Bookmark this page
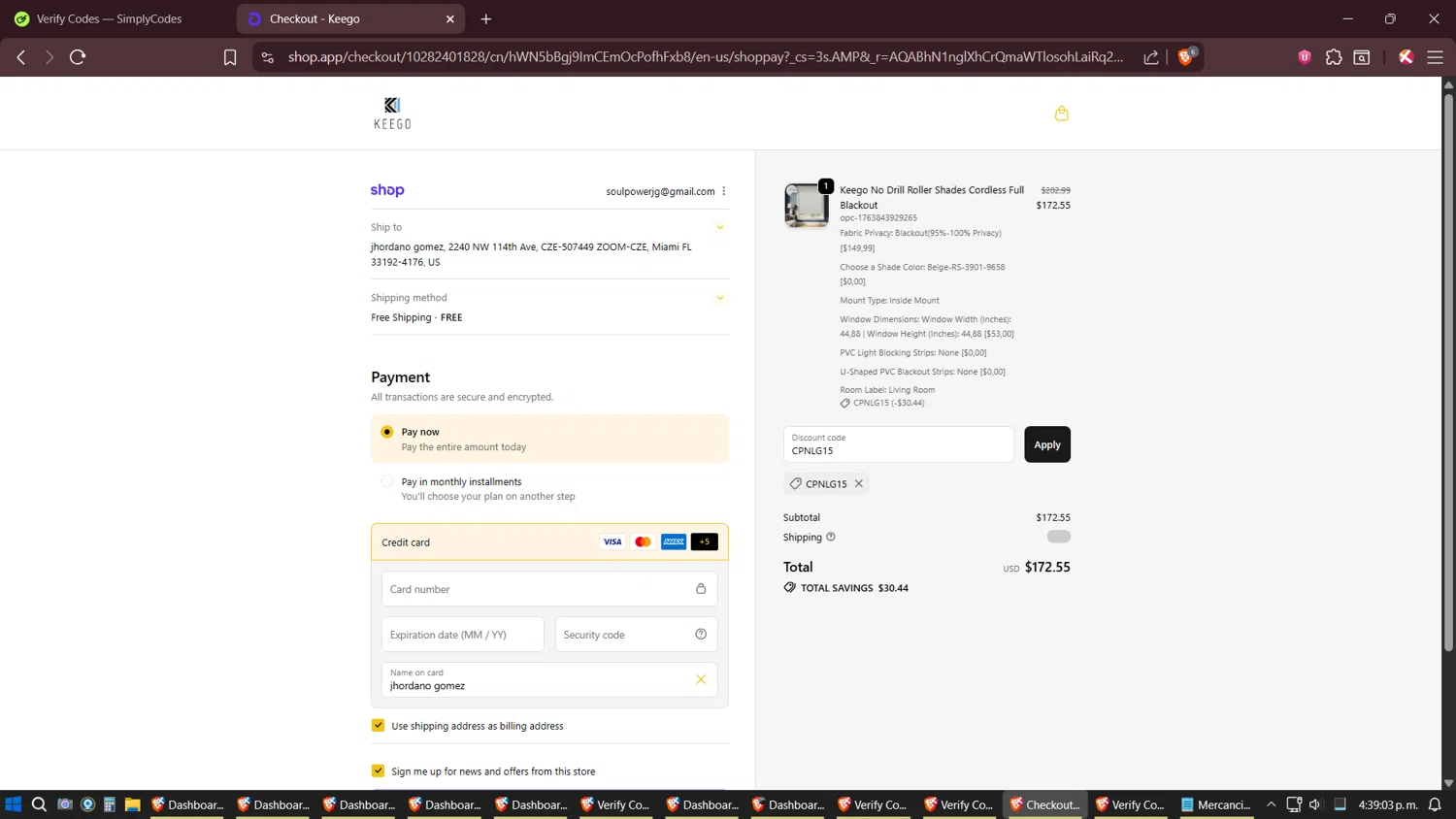The image size is (1456, 819). [230, 57]
